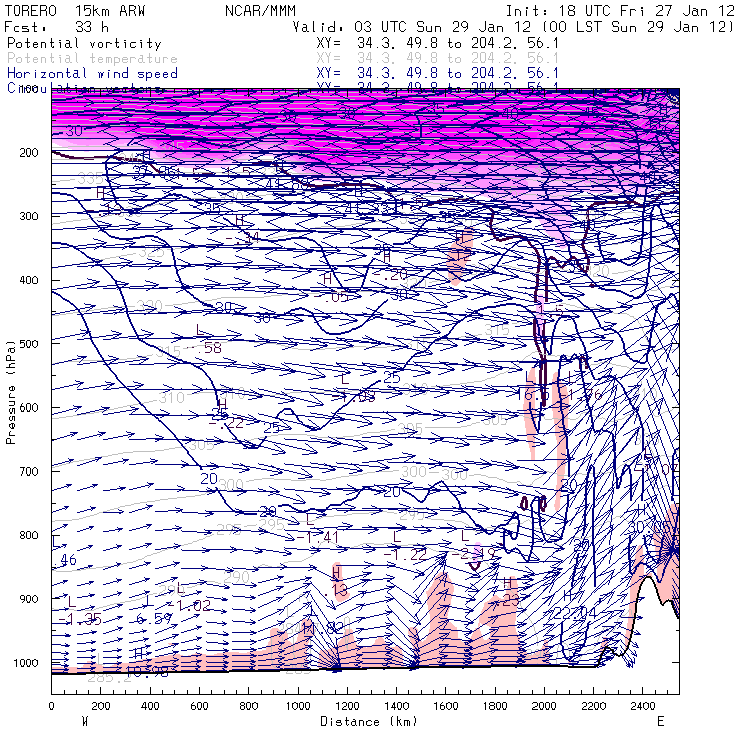This screenshot has height=740, width=740.
Task: Click the 1000 km distance axis label
Action: click(x=298, y=706)
